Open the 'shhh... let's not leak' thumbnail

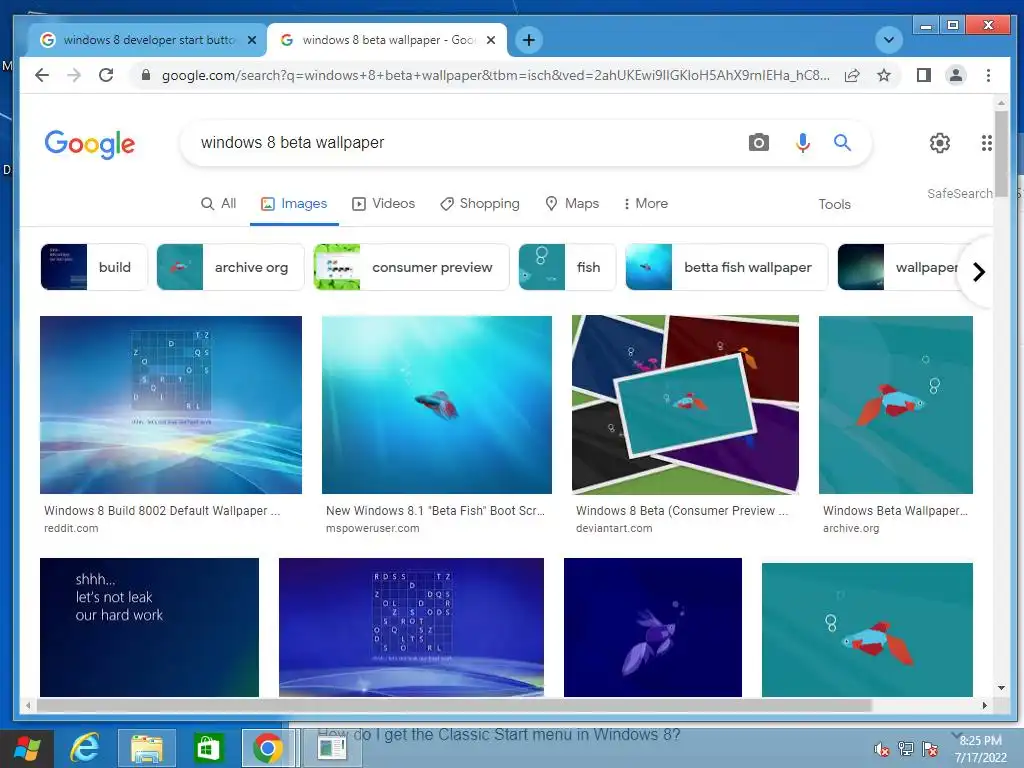149,627
